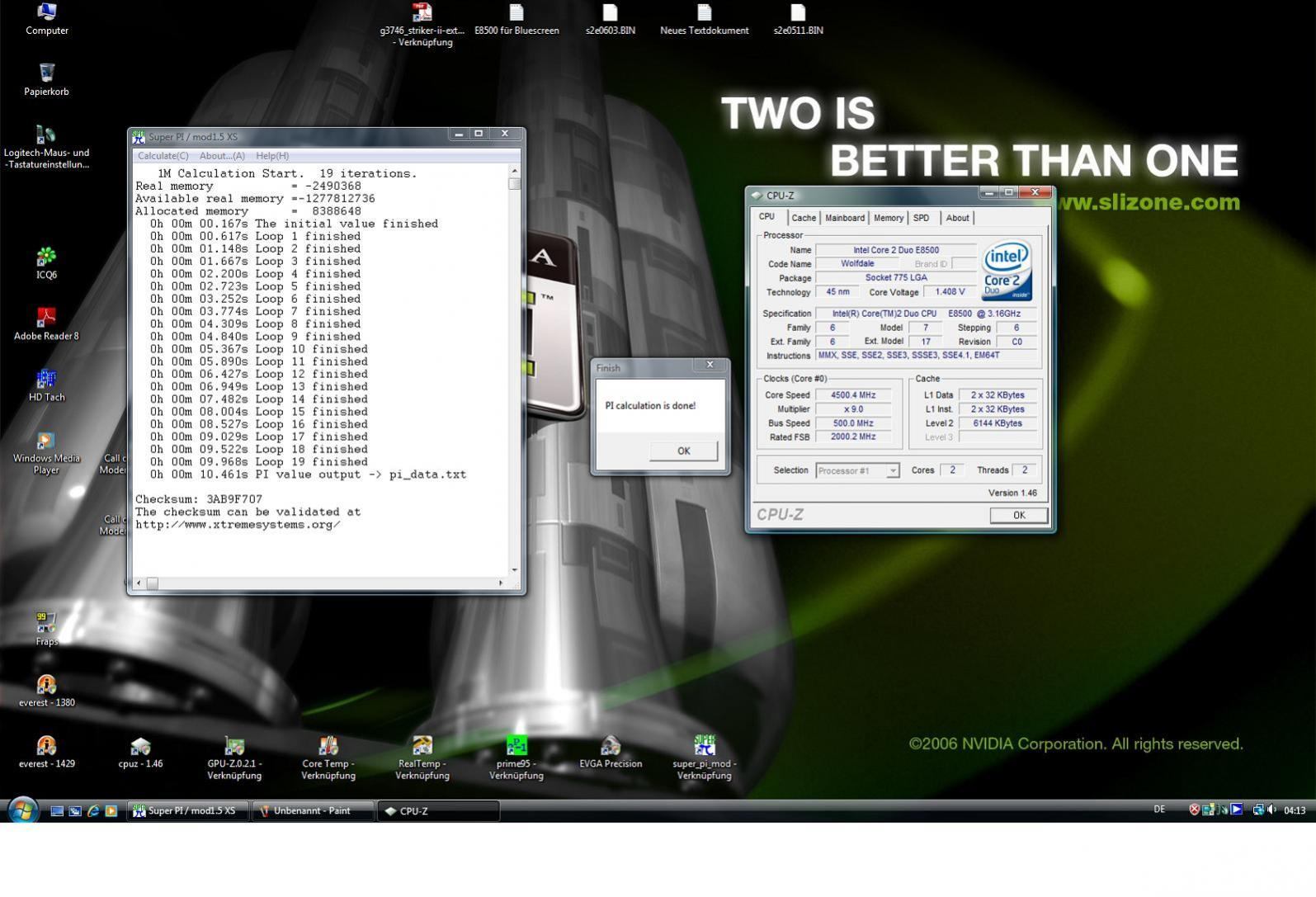Launch the cpuz - 1.46 icon

point(141,752)
